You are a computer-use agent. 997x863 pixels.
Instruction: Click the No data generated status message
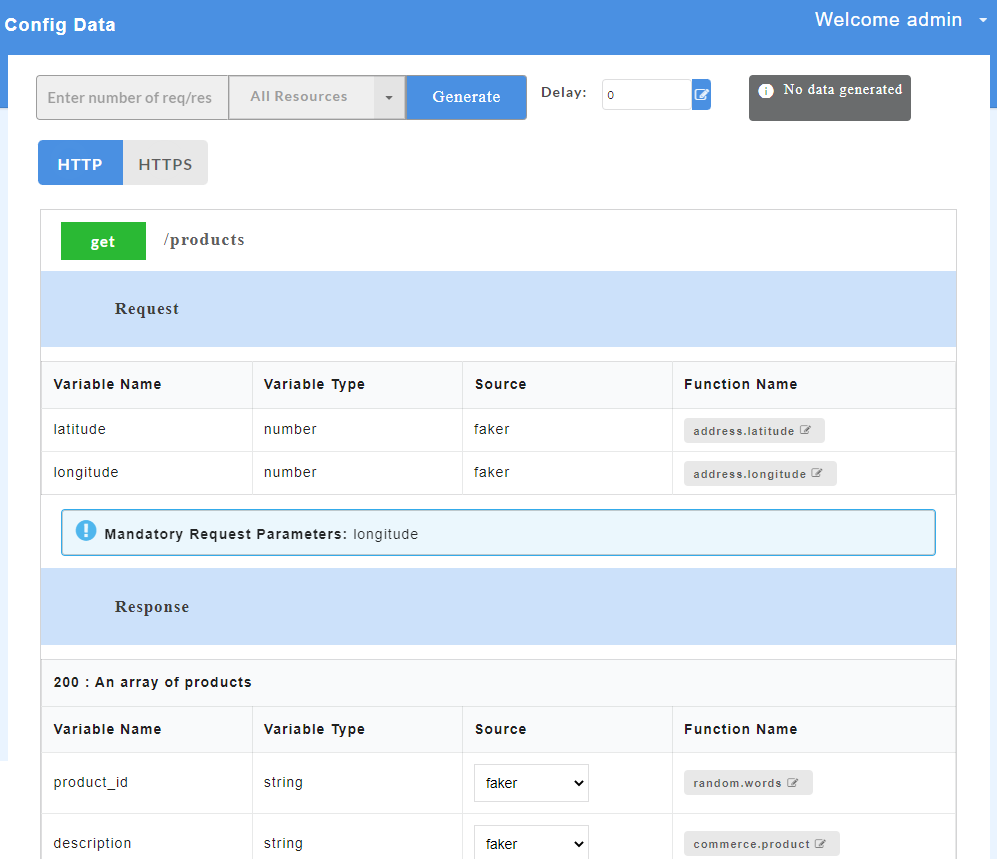(x=830, y=98)
